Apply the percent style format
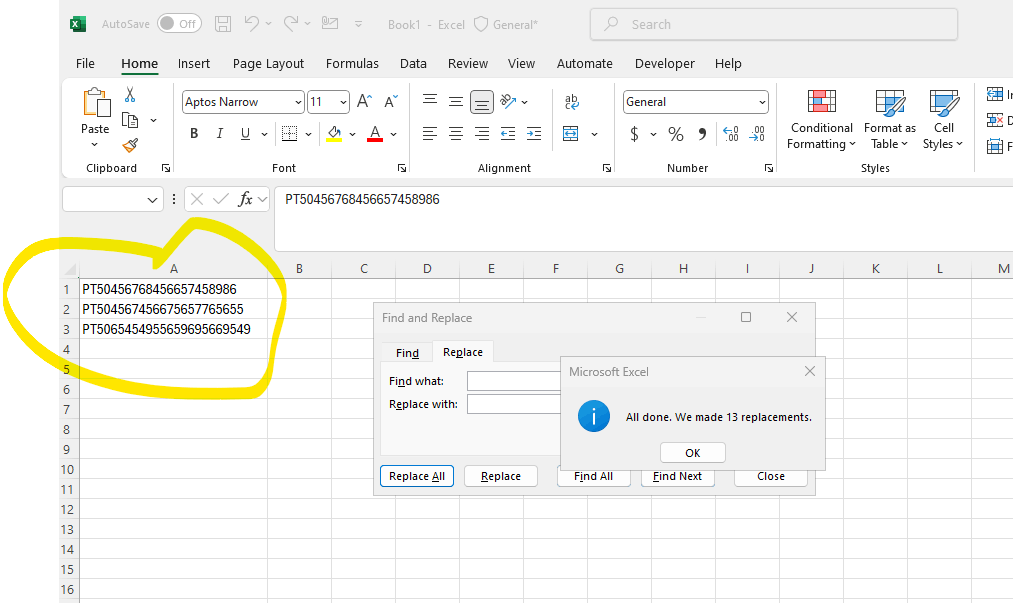 click(676, 134)
